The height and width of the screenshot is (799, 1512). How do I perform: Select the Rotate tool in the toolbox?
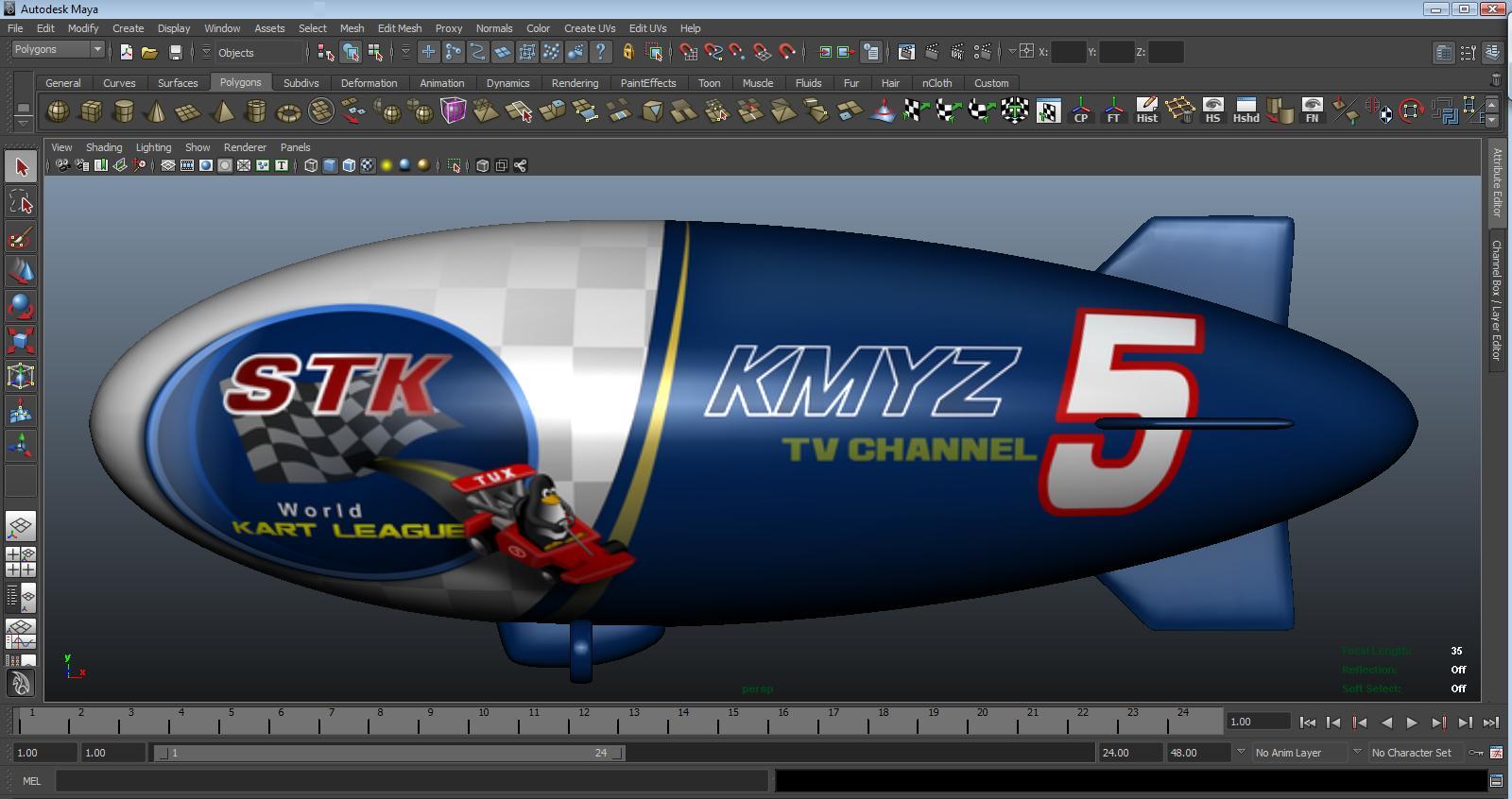pos(21,306)
